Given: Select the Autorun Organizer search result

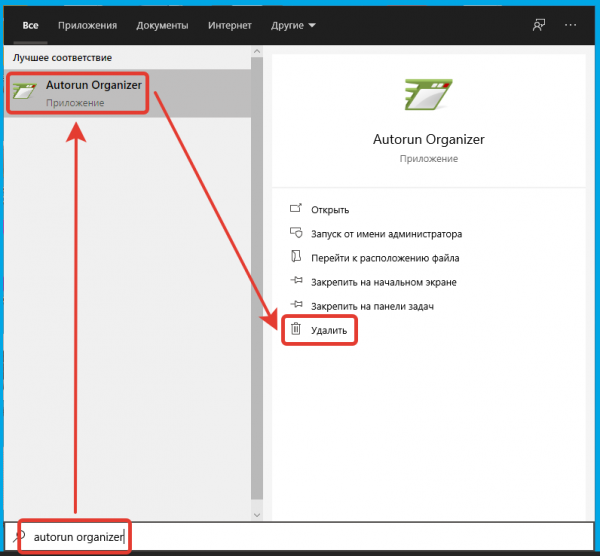Looking at the screenshot, I should [x=127, y=93].
